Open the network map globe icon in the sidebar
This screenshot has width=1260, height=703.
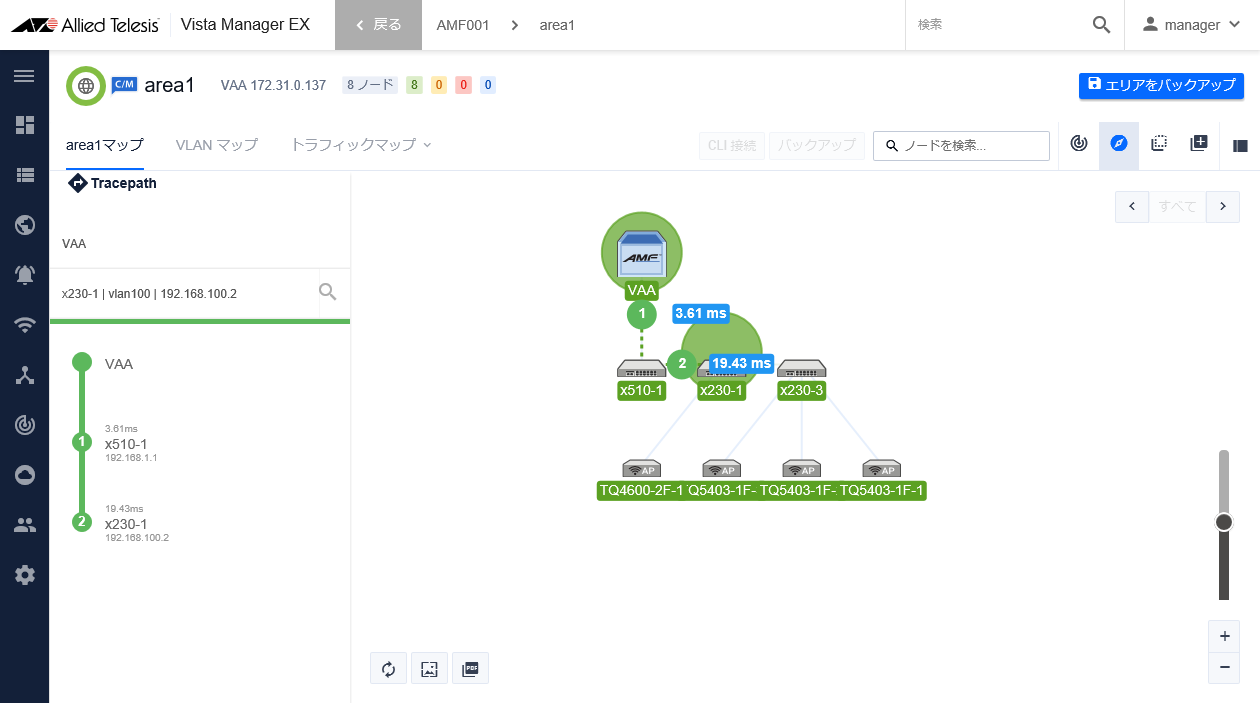(24, 224)
